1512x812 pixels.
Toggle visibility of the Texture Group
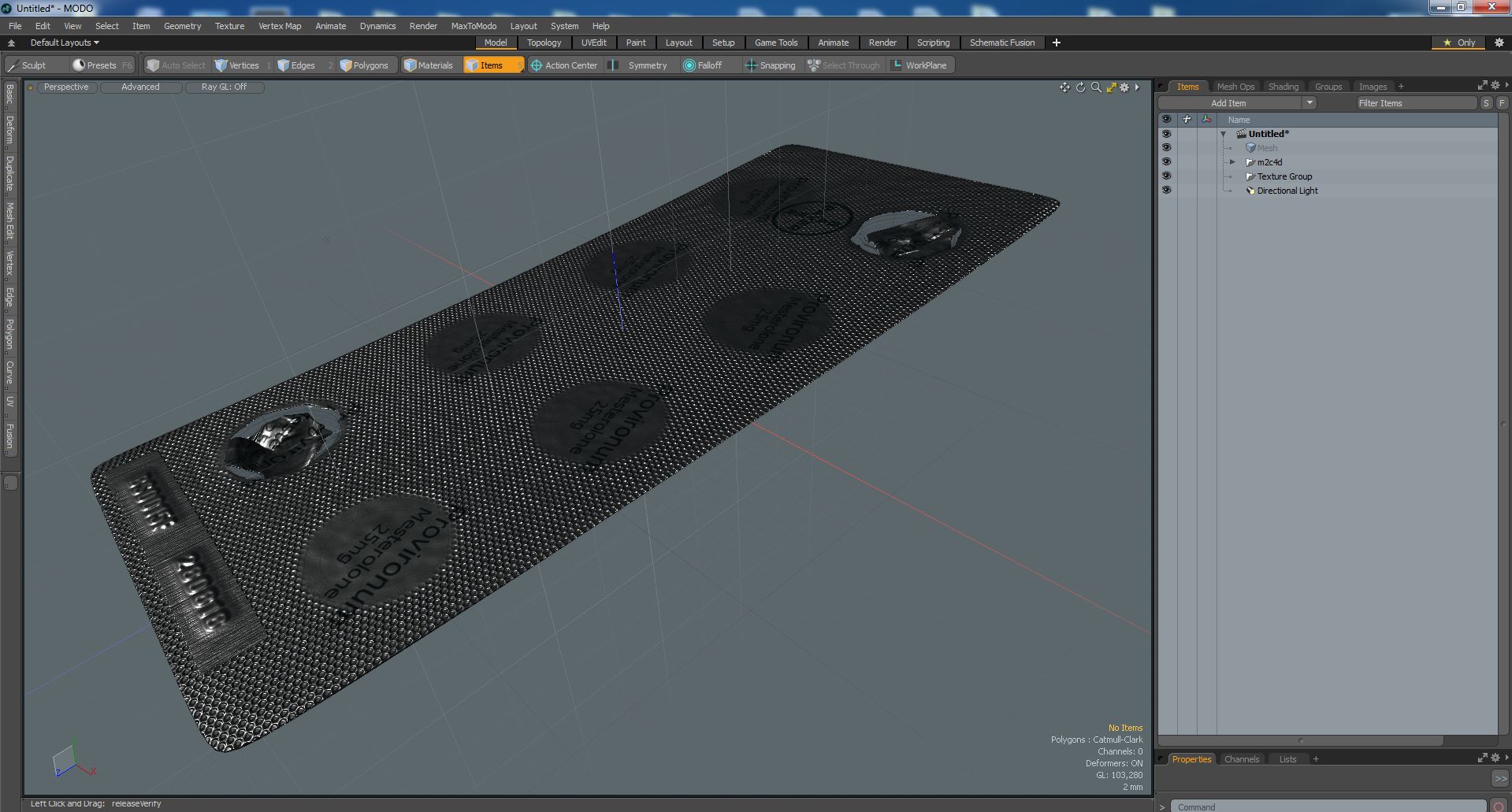pyautogui.click(x=1166, y=176)
